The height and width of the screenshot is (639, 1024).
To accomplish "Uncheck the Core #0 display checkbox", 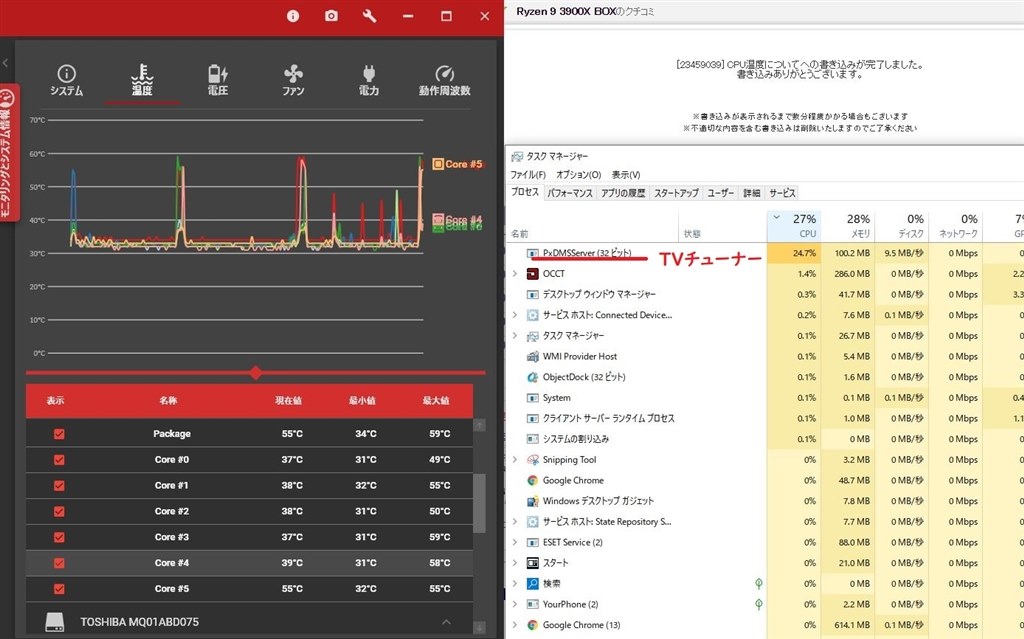I will [x=59, y=460].
